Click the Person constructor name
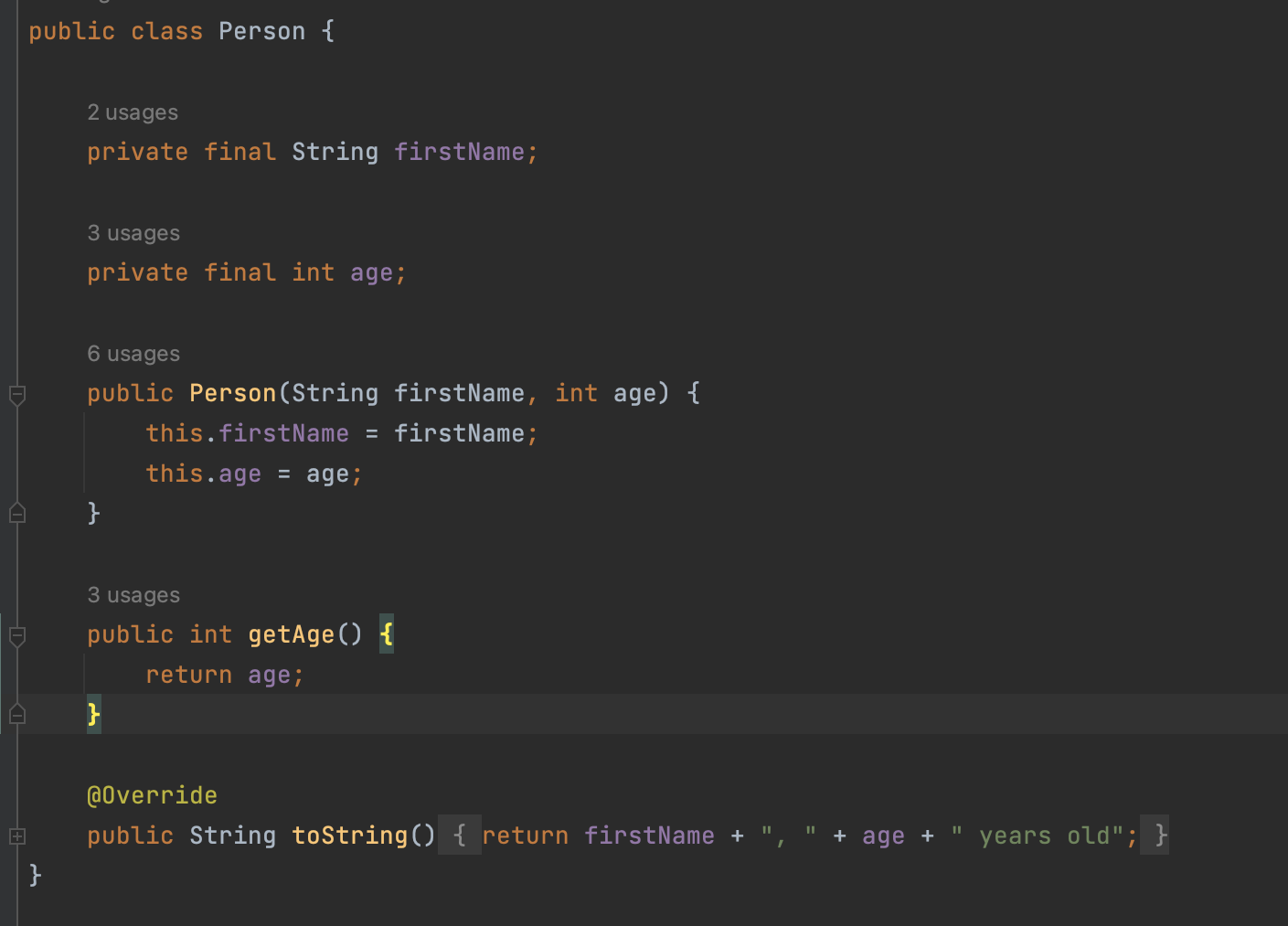This screenshot has width=1288, height=926. click(x=232, y=393)
